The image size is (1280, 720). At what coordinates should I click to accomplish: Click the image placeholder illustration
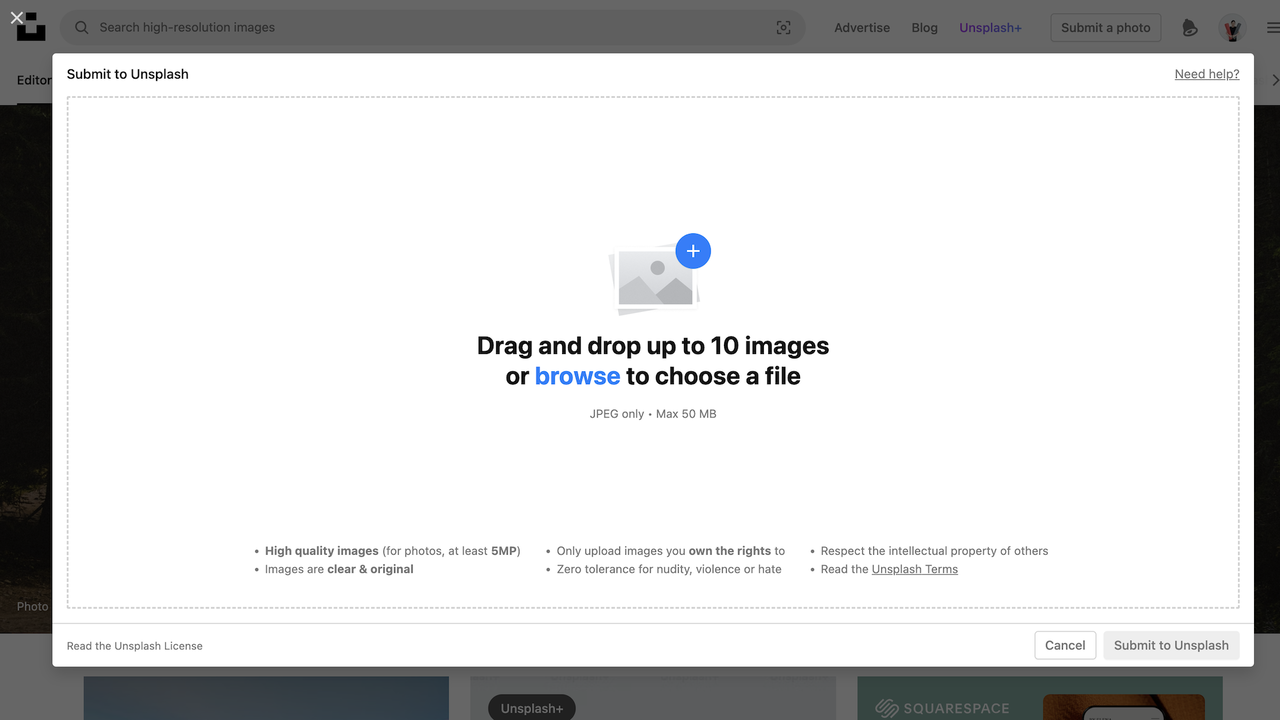(655, 278)
